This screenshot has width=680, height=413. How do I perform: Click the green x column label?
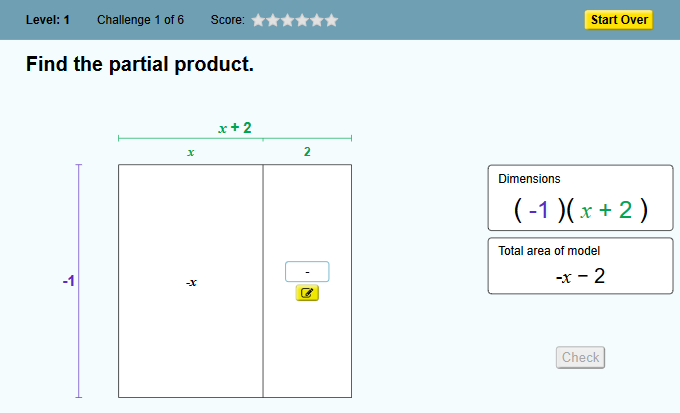(191, 152)
